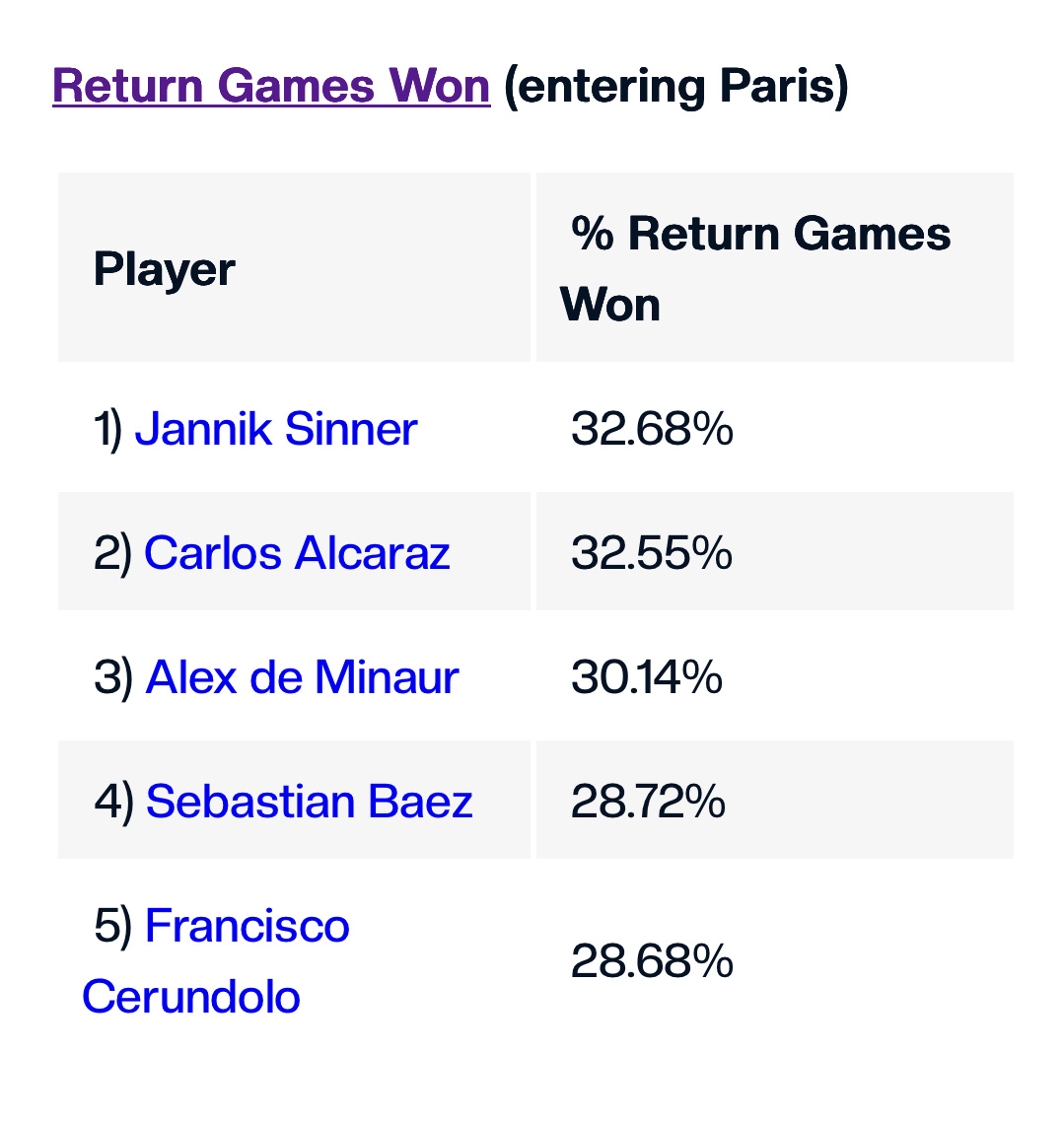Select the 28.68% value cell

point(652,961)
